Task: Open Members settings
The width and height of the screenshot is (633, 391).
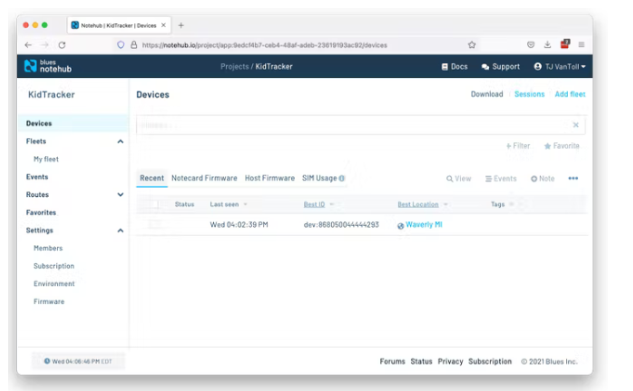Action: 48,248
